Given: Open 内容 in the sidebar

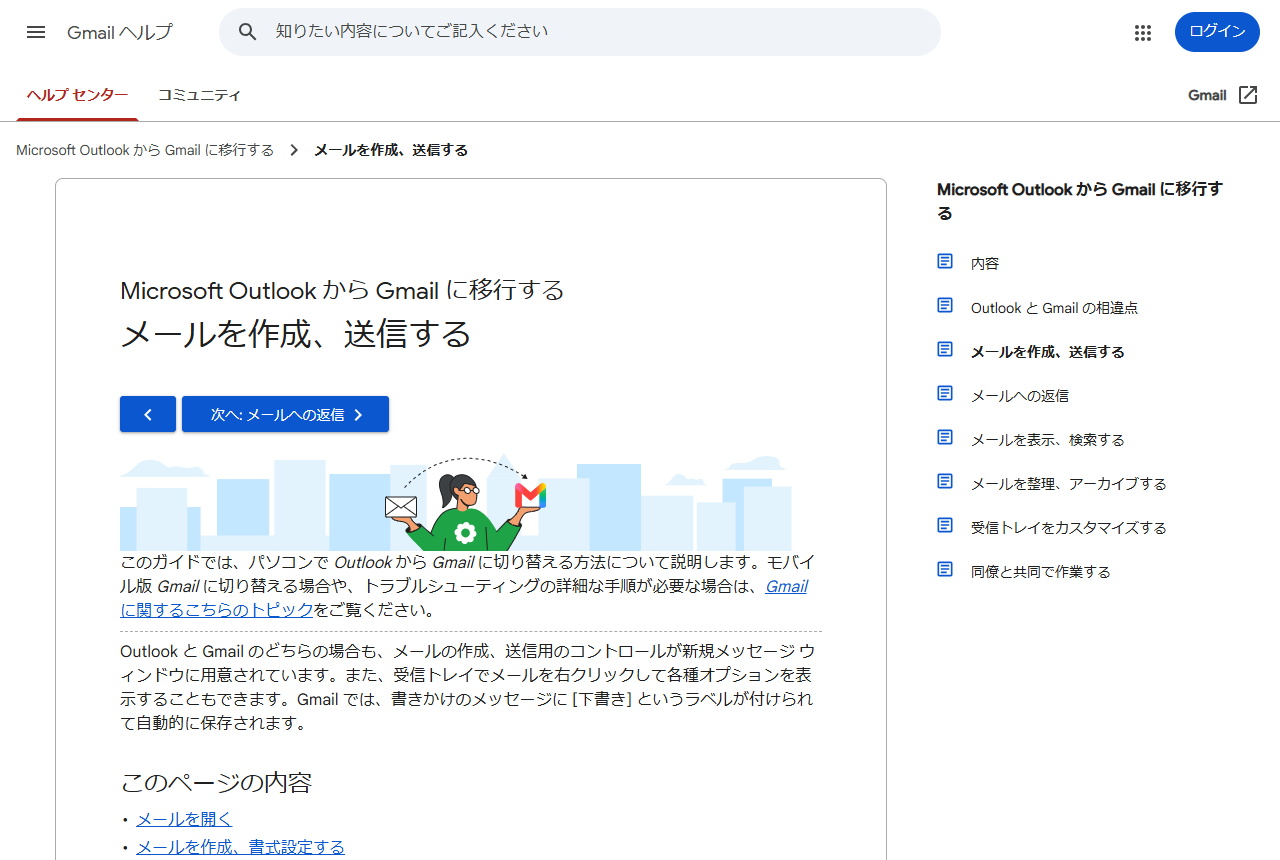Looking at the screenshot, I should coord(985,264).
